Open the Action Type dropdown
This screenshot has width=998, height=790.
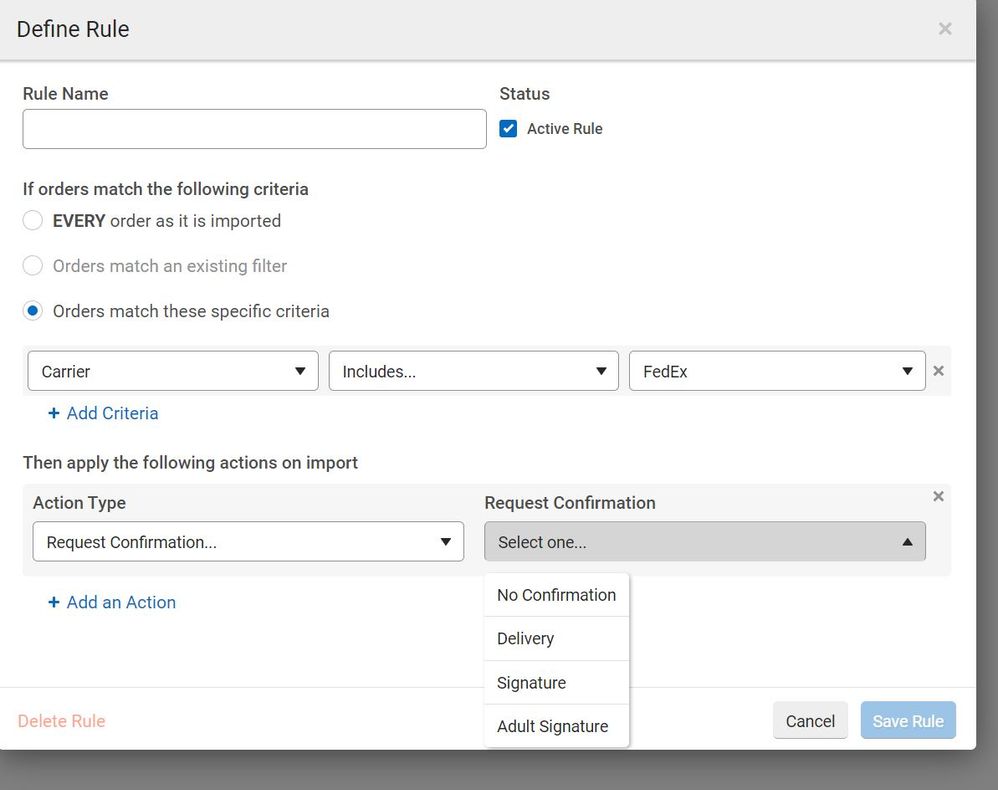pos(248,542)
